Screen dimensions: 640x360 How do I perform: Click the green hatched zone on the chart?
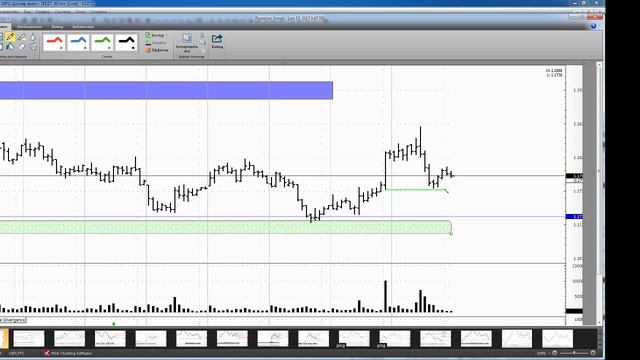click(226, 227)
